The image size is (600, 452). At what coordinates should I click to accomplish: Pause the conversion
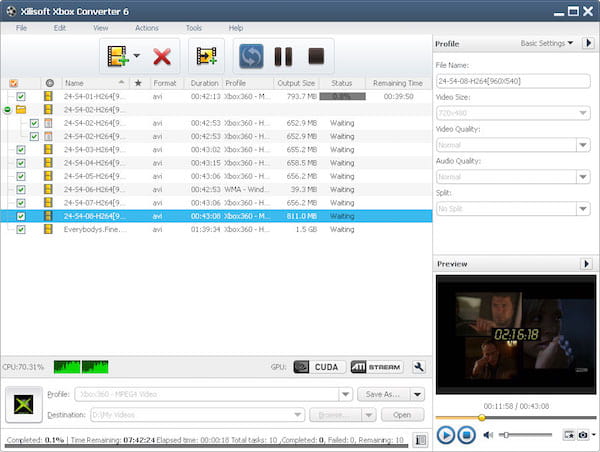click(284, 56)
